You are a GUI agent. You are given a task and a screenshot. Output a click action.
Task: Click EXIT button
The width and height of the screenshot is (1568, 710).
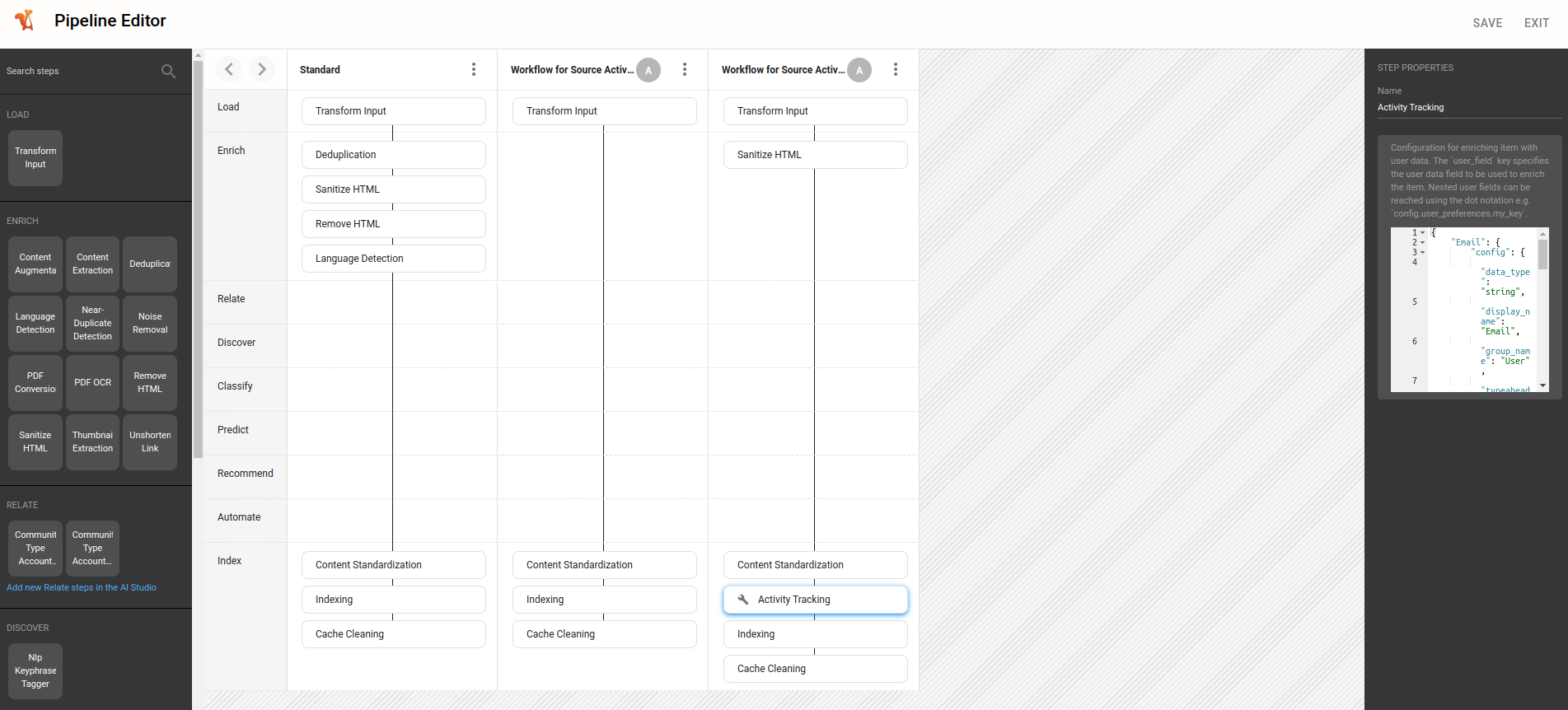[1536, 23]
